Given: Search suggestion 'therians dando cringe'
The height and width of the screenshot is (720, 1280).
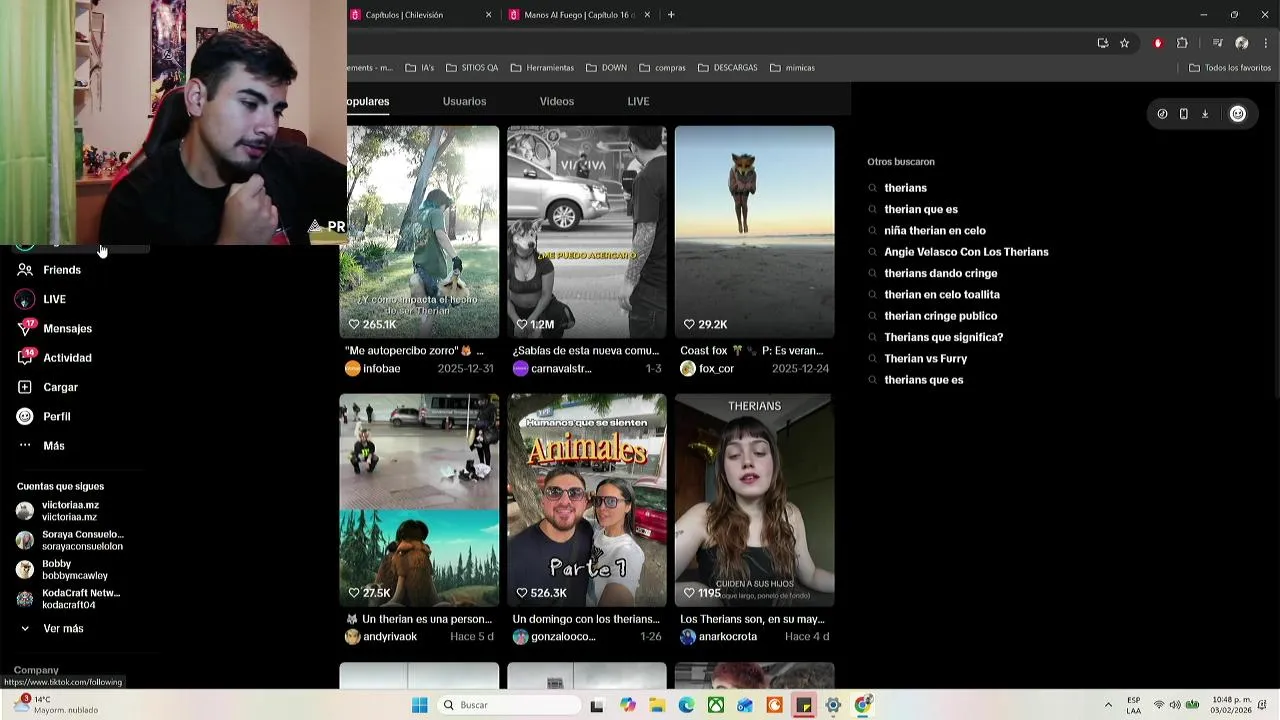Looking at the screenshot, I should 940,273.
